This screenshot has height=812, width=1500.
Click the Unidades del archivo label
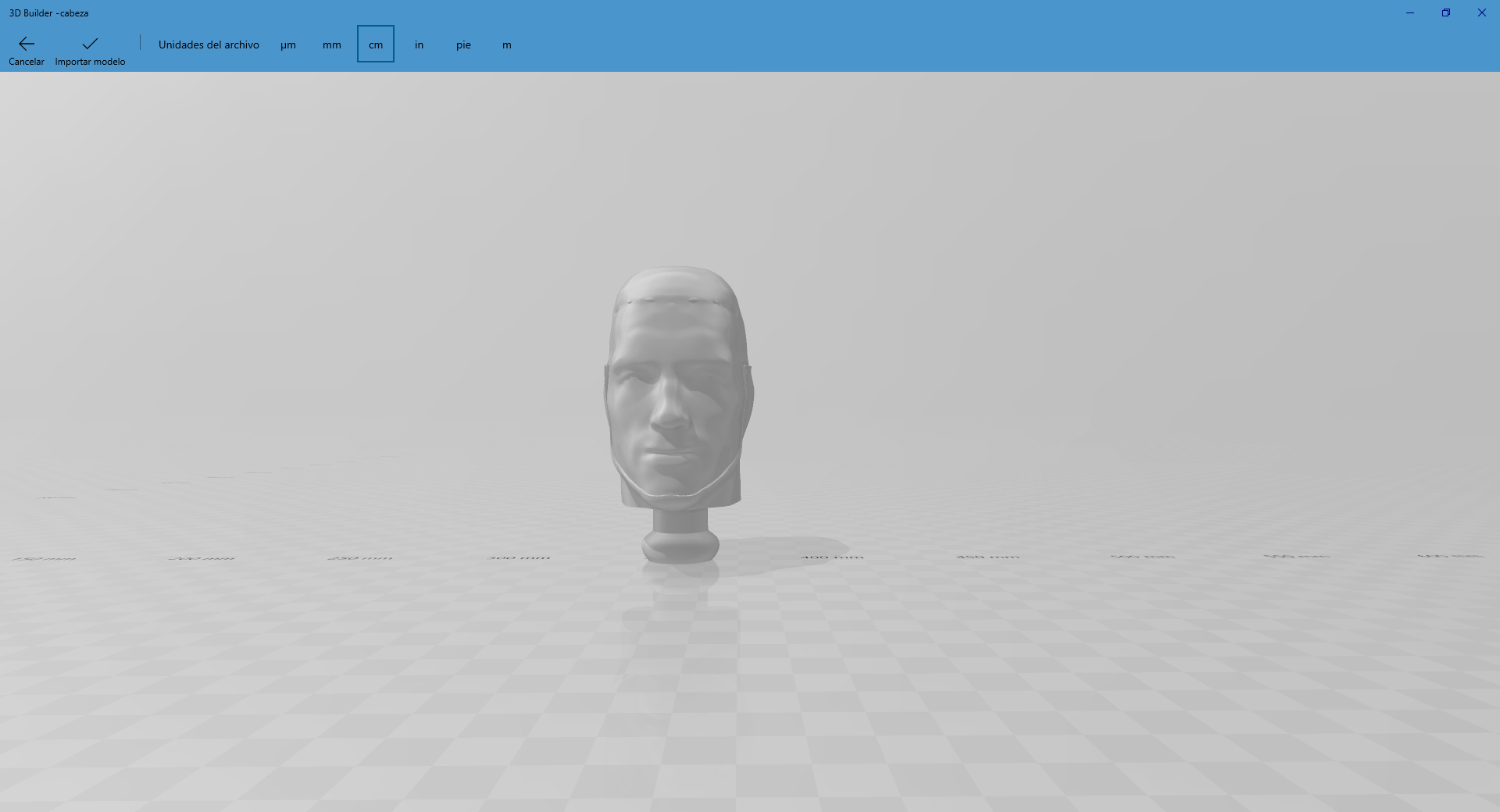click(208, 45)
